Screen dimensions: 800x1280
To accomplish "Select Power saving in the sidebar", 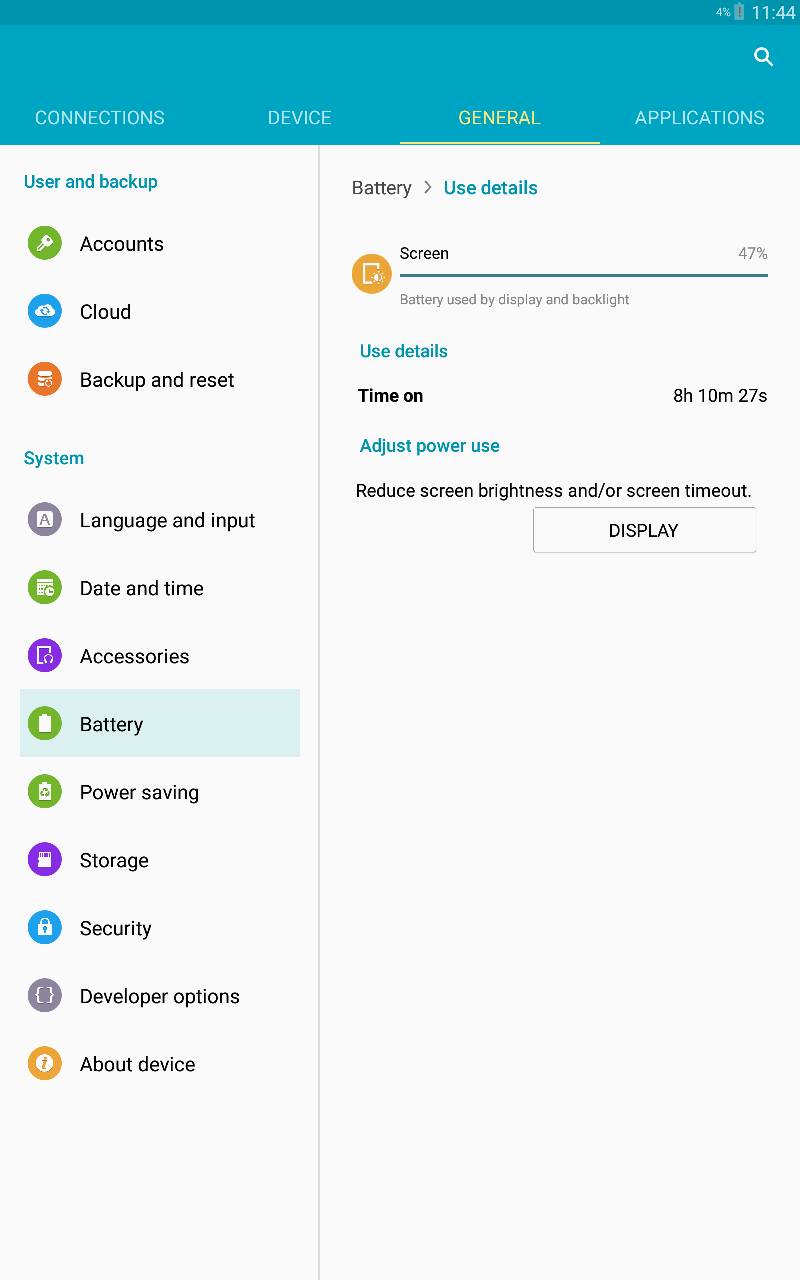I will (160, 792).
